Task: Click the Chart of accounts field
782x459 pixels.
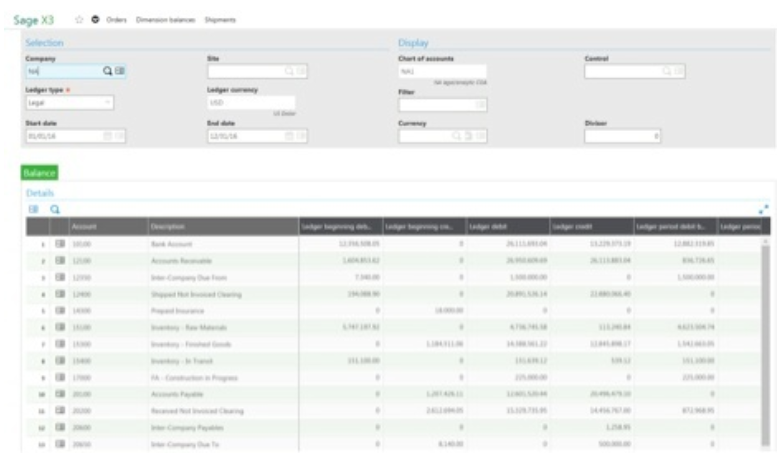Action: (x=442, y=71)
